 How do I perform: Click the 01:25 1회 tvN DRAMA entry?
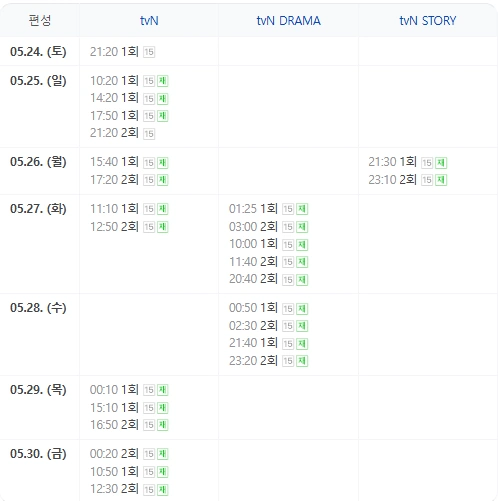(x=253, y=209)
